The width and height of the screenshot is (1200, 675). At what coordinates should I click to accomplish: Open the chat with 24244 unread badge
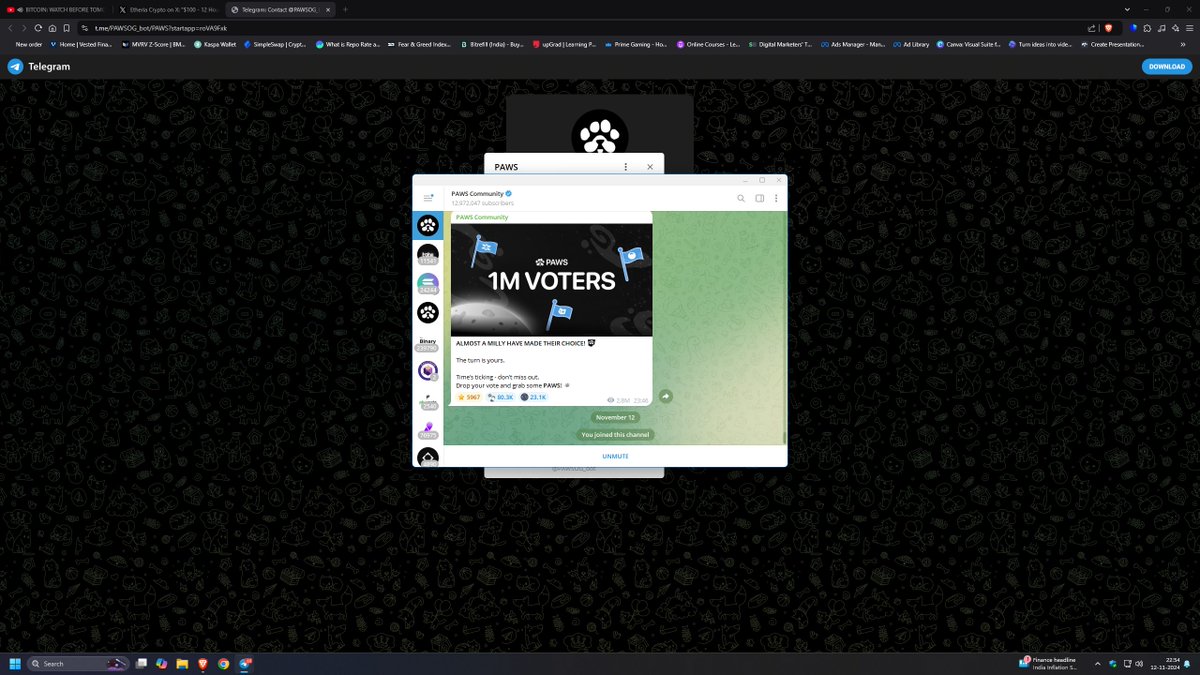pyautogui.click(x=427, y=284)
